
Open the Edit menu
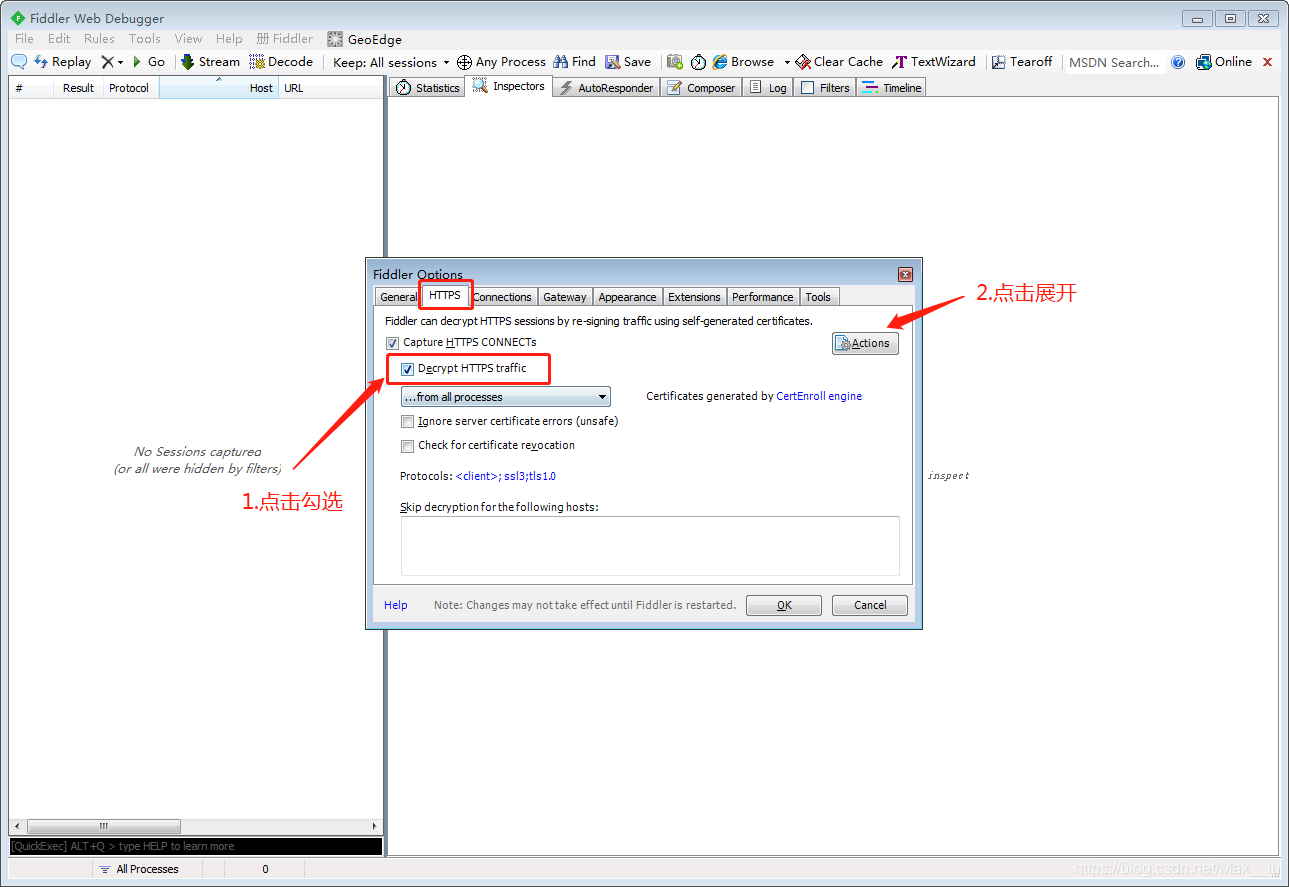click(59, 39)
